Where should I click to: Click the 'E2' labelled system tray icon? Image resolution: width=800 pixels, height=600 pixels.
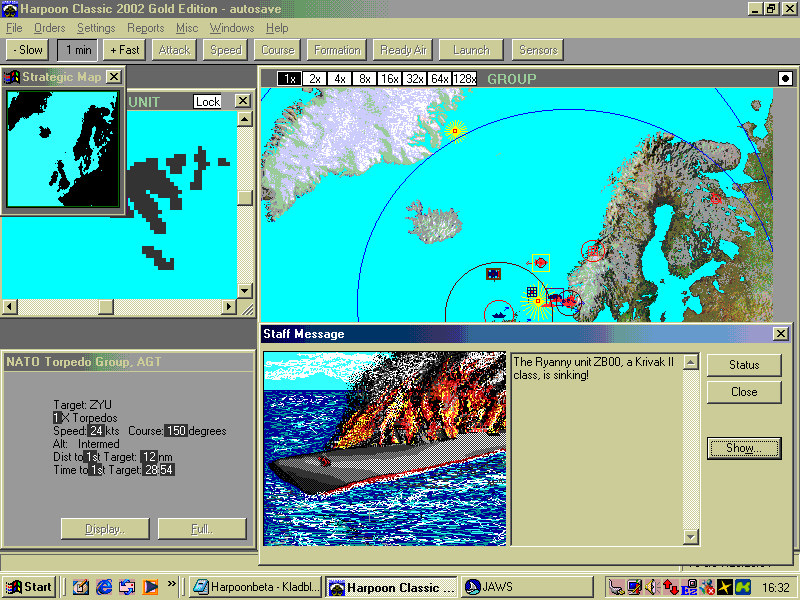[689, 587]
